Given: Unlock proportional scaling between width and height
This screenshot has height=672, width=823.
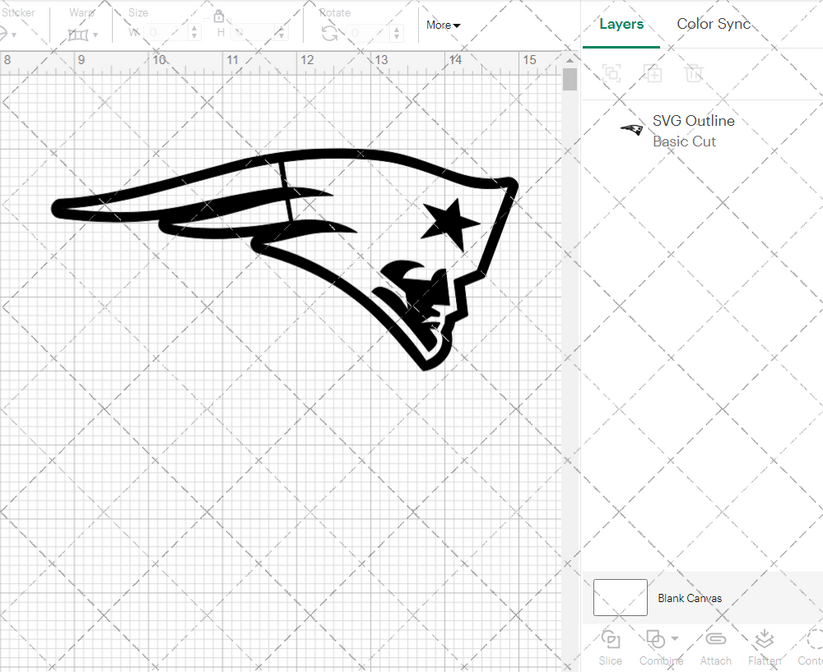Looking at the screenshot, I should [218, 17].
